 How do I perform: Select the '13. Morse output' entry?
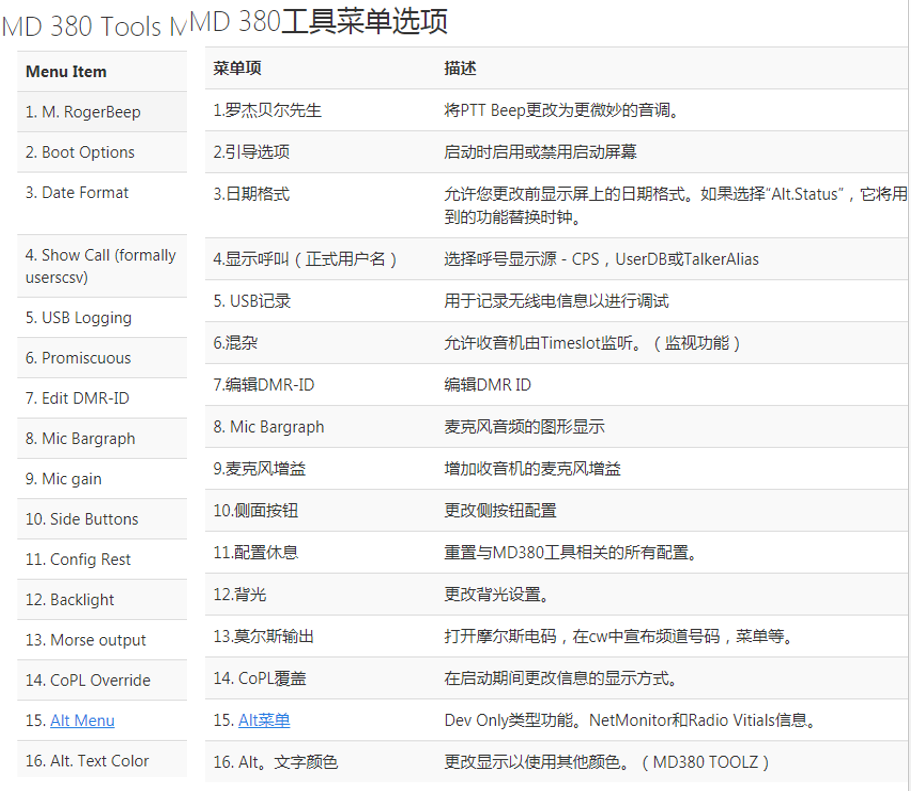(x=85, y=640)
